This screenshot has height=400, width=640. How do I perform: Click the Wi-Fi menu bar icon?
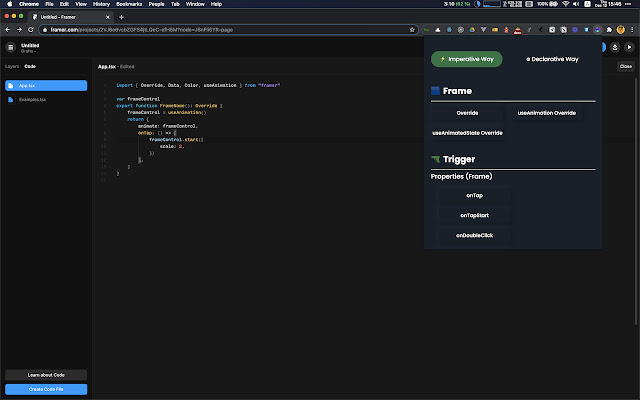click(x=565, y=4)
